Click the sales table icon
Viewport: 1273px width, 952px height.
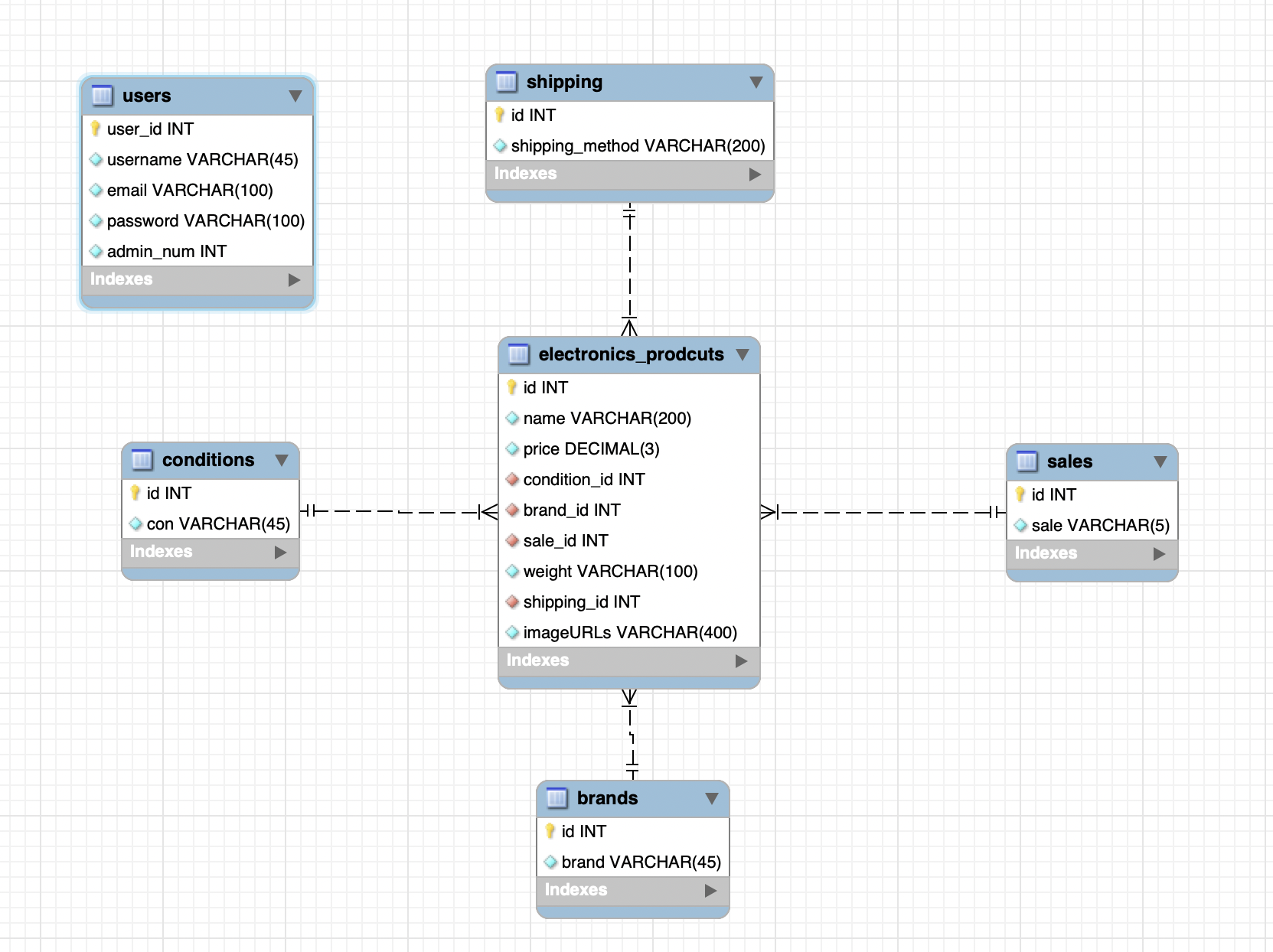[x=1027, y=461]
